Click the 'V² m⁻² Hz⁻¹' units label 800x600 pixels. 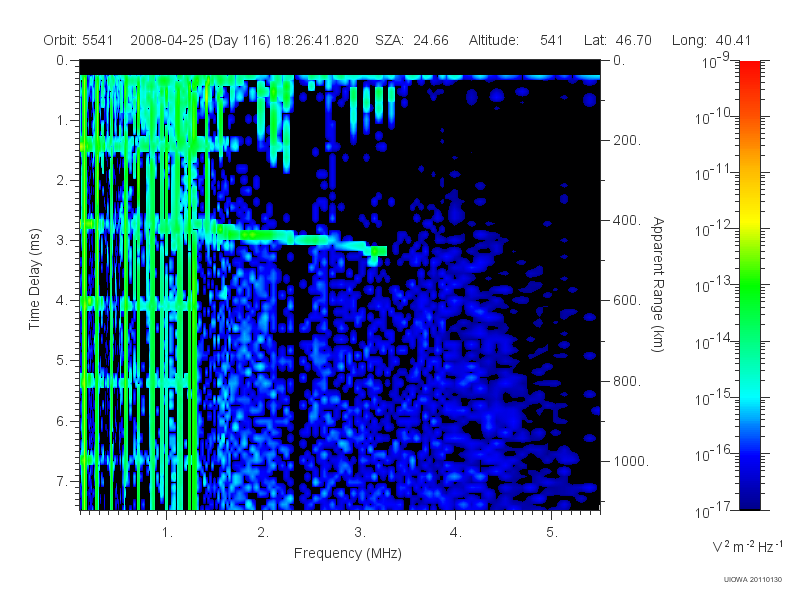[x=747, y=546]
